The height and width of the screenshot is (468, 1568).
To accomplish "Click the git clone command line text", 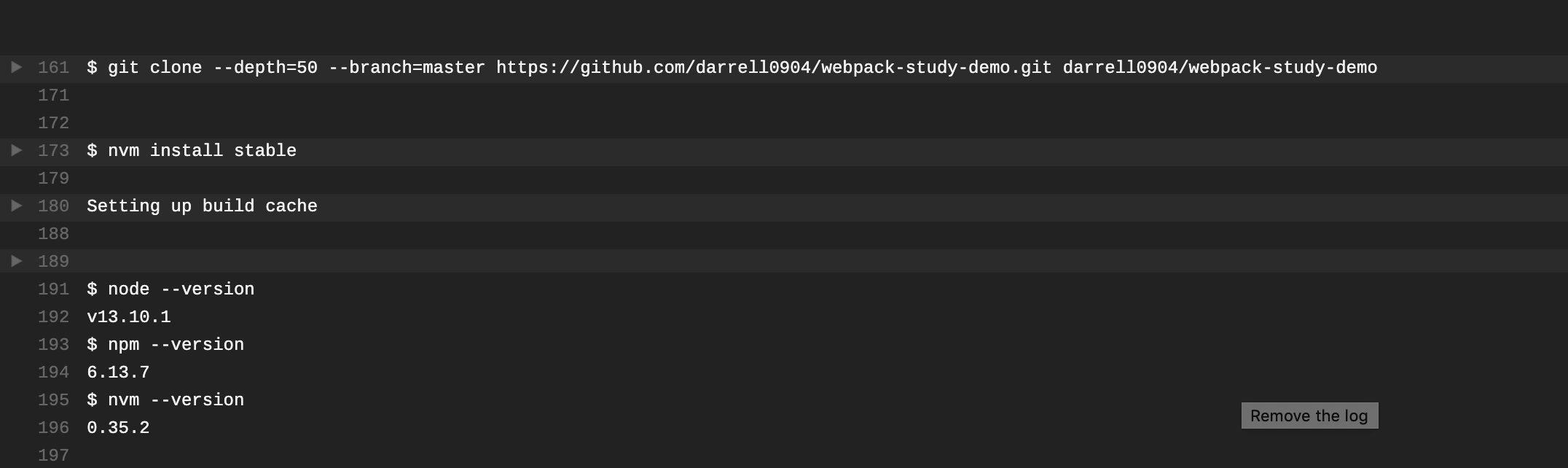I will coord(732,68).
